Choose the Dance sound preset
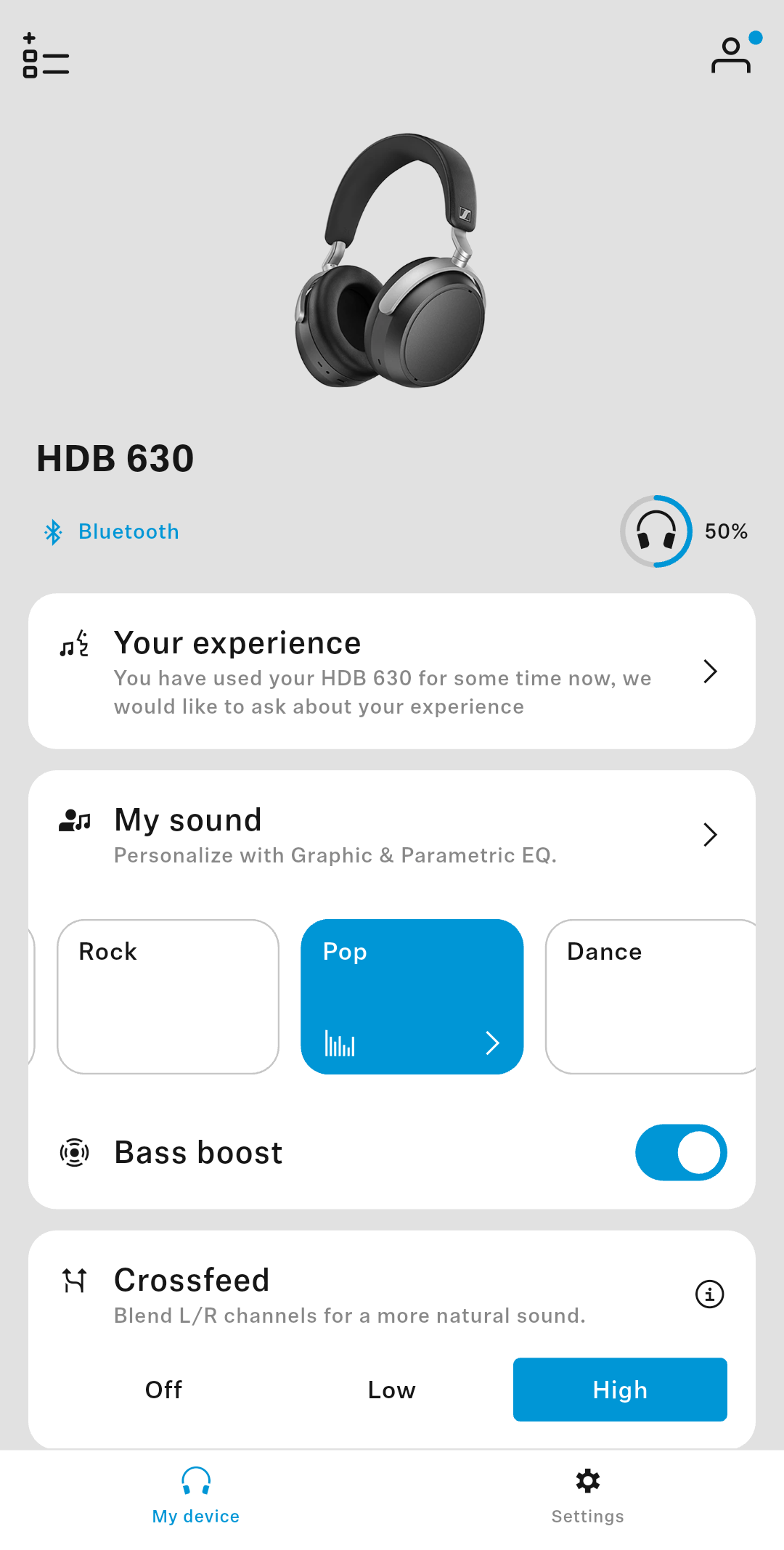Viewport: 784px width, 1550px height. (650, 996)
